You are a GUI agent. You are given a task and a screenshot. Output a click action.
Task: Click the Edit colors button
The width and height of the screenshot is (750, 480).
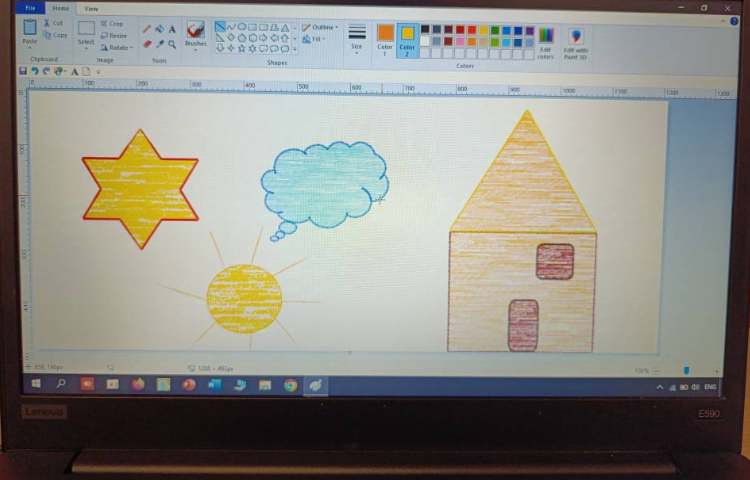click(545, 42)
